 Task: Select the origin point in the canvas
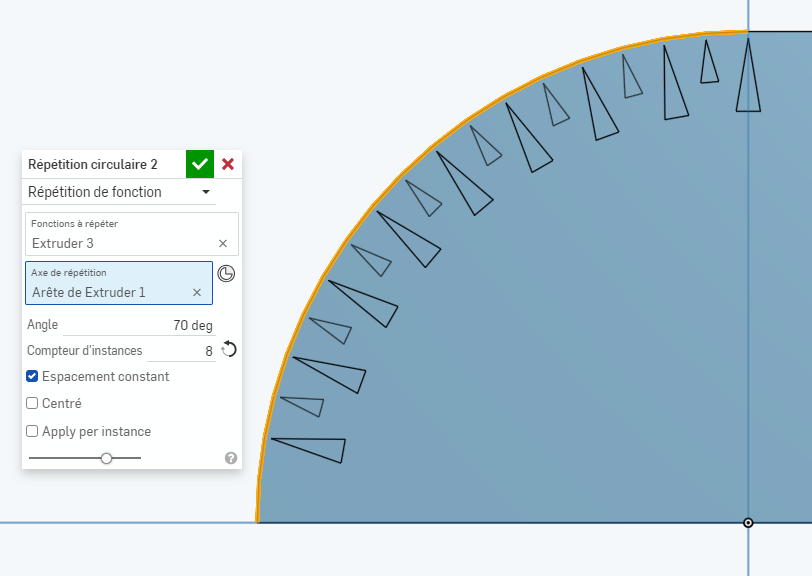click(748, 523)
